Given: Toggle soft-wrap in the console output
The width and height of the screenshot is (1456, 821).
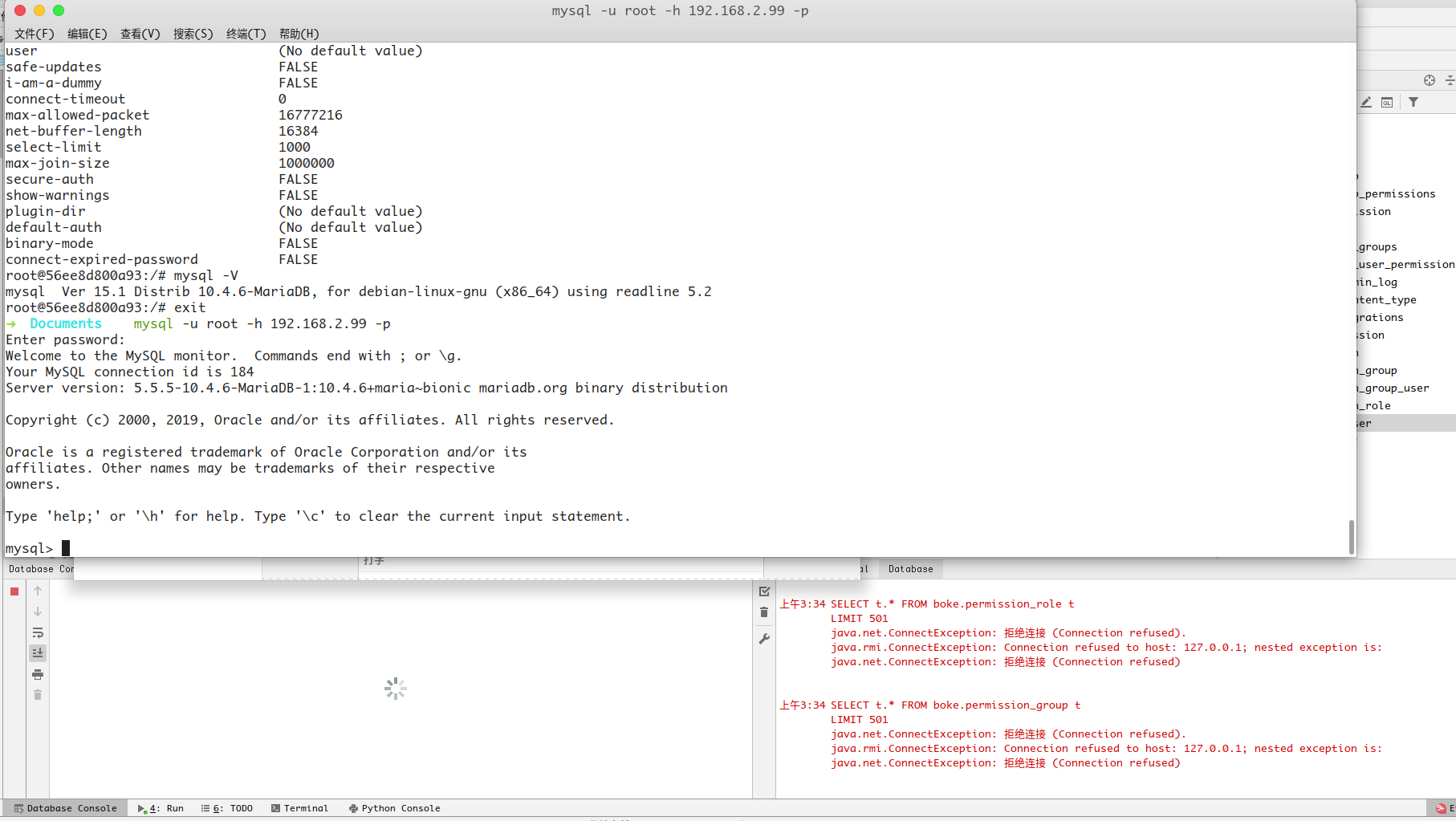Looking at the screenshot, I should click(x=38, y=632).
